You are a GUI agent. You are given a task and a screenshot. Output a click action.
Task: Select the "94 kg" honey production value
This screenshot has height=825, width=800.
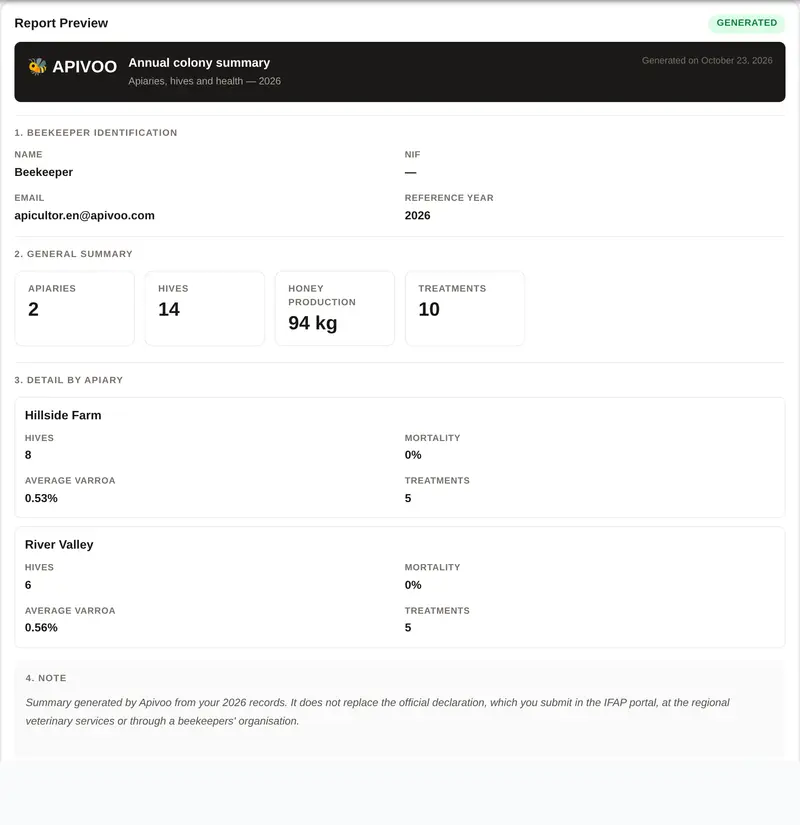pyautogui.click(x=313, y=323)
